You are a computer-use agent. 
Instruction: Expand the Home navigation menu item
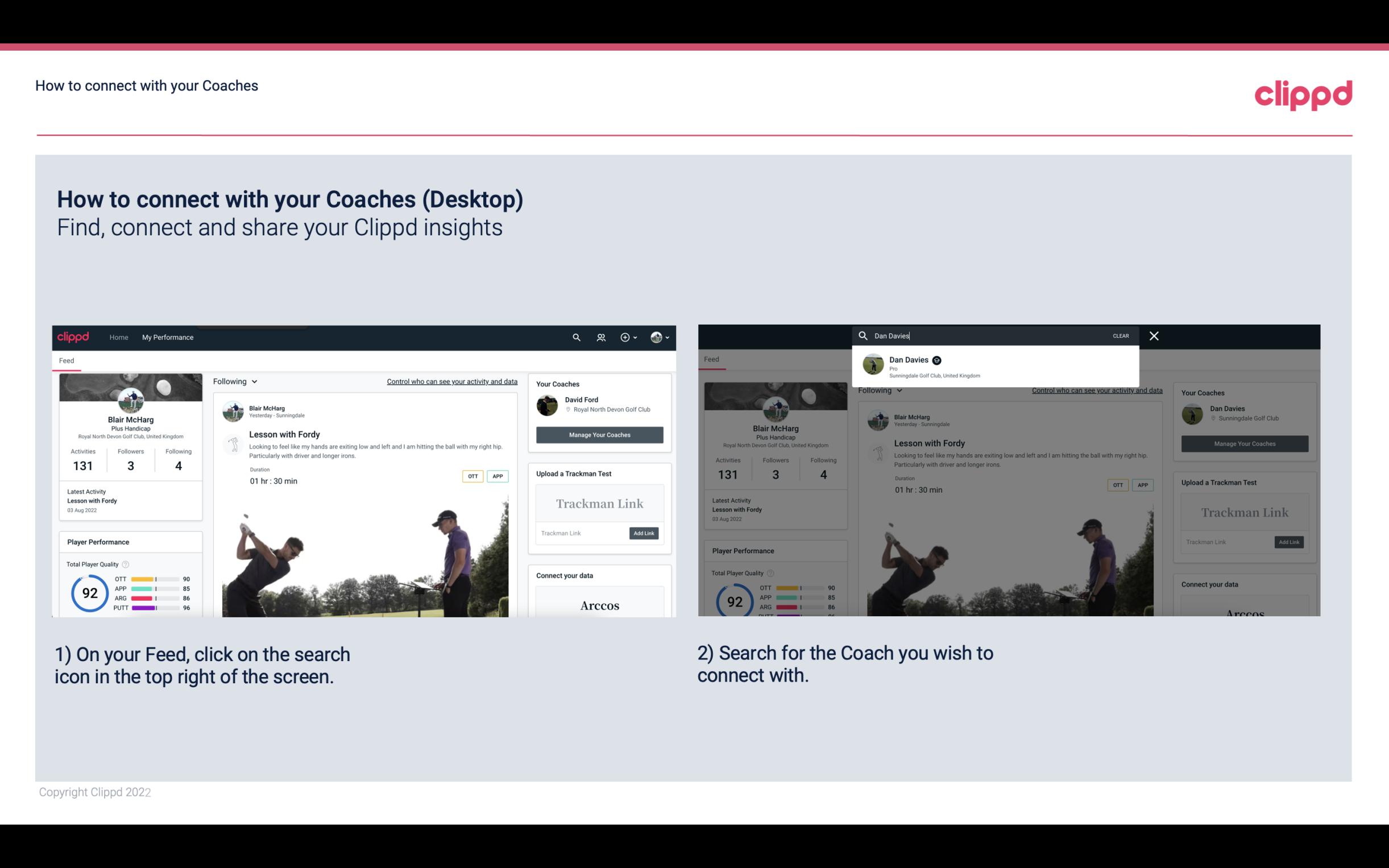point(119,337)
